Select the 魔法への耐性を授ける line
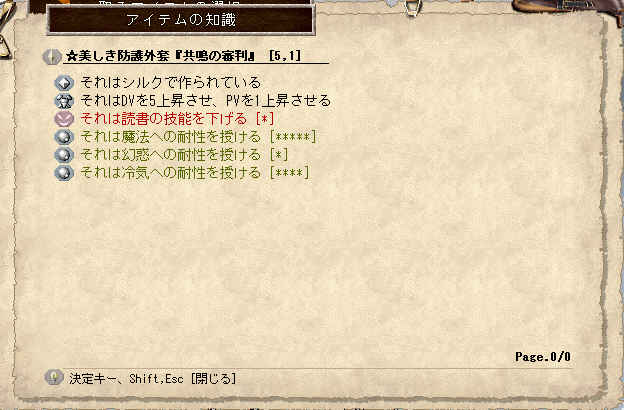624x410 pixels. (198, 137)
